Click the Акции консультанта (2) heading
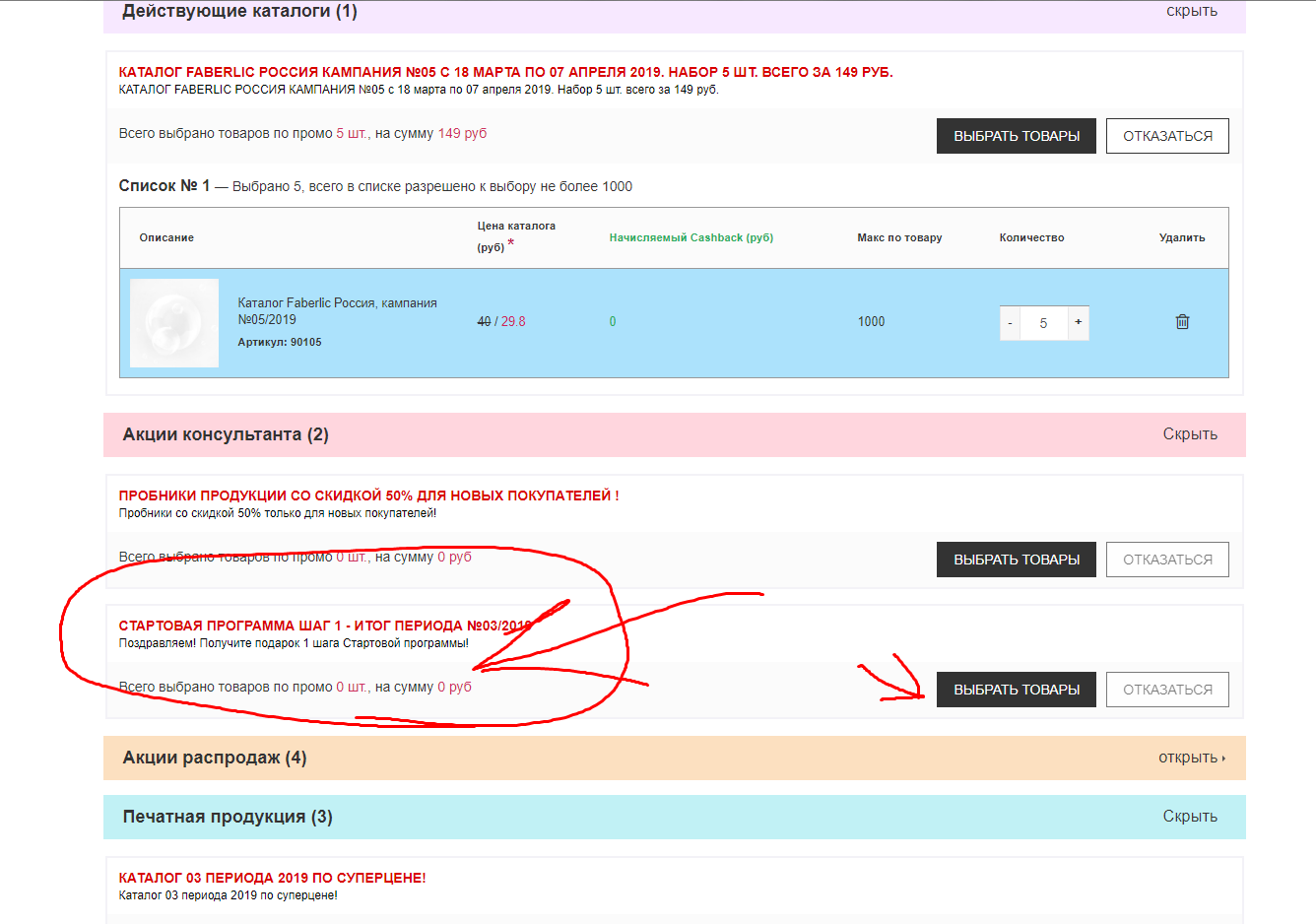 tap(226, 434)
